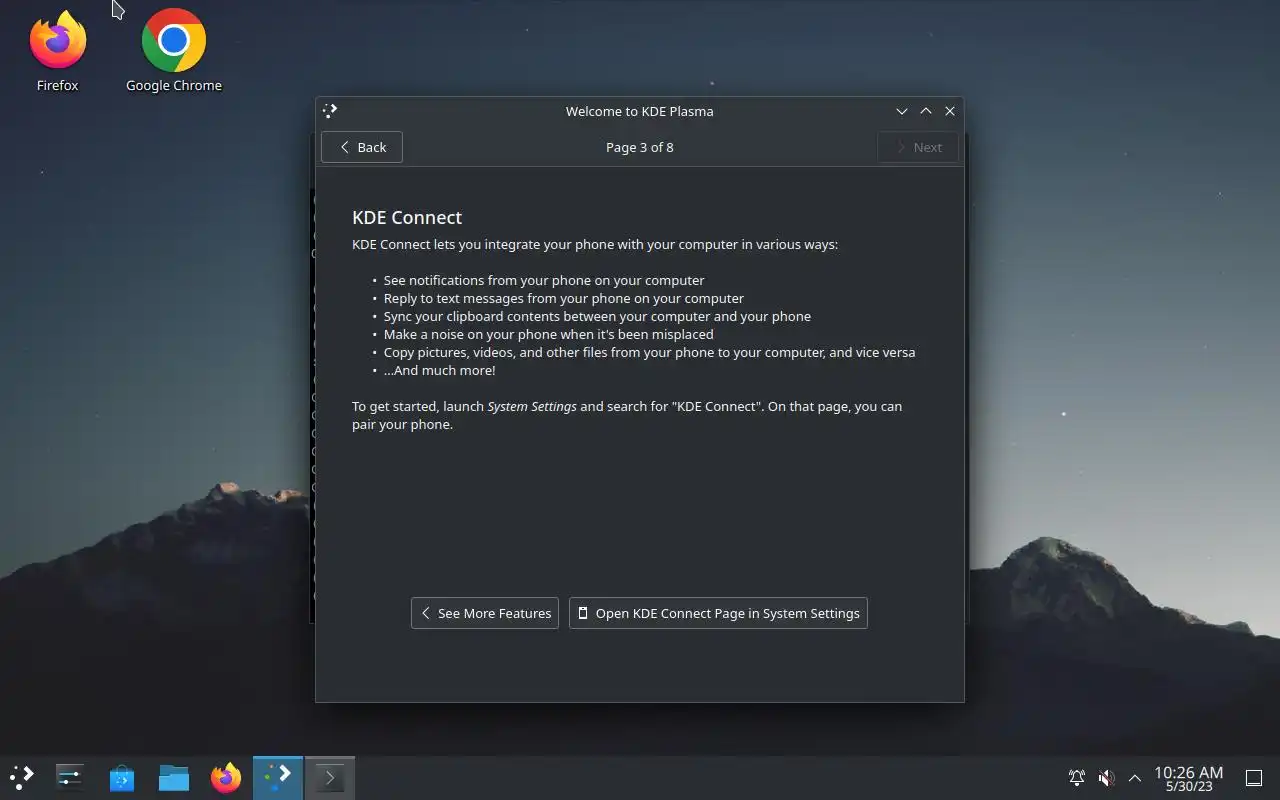Click the See More Features button
Image resolution: width=1280 pixels, height=800 pixels.
point(485,613)
